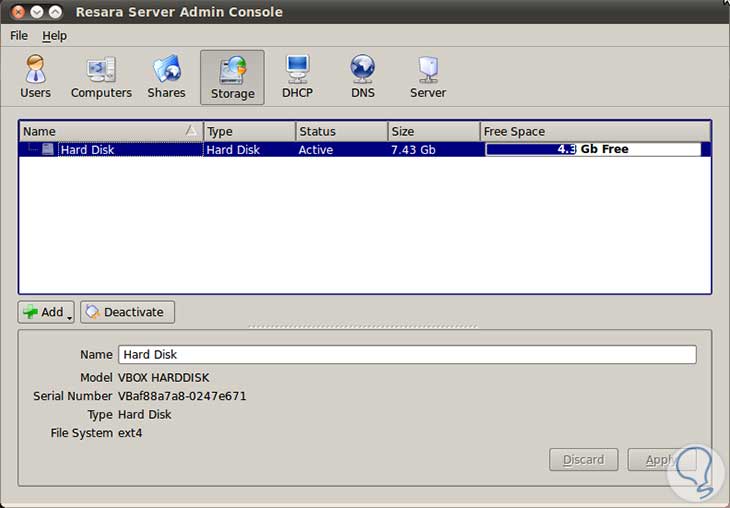Open the Server section
The height and width of the screenshot is (508, 730).
428,77
